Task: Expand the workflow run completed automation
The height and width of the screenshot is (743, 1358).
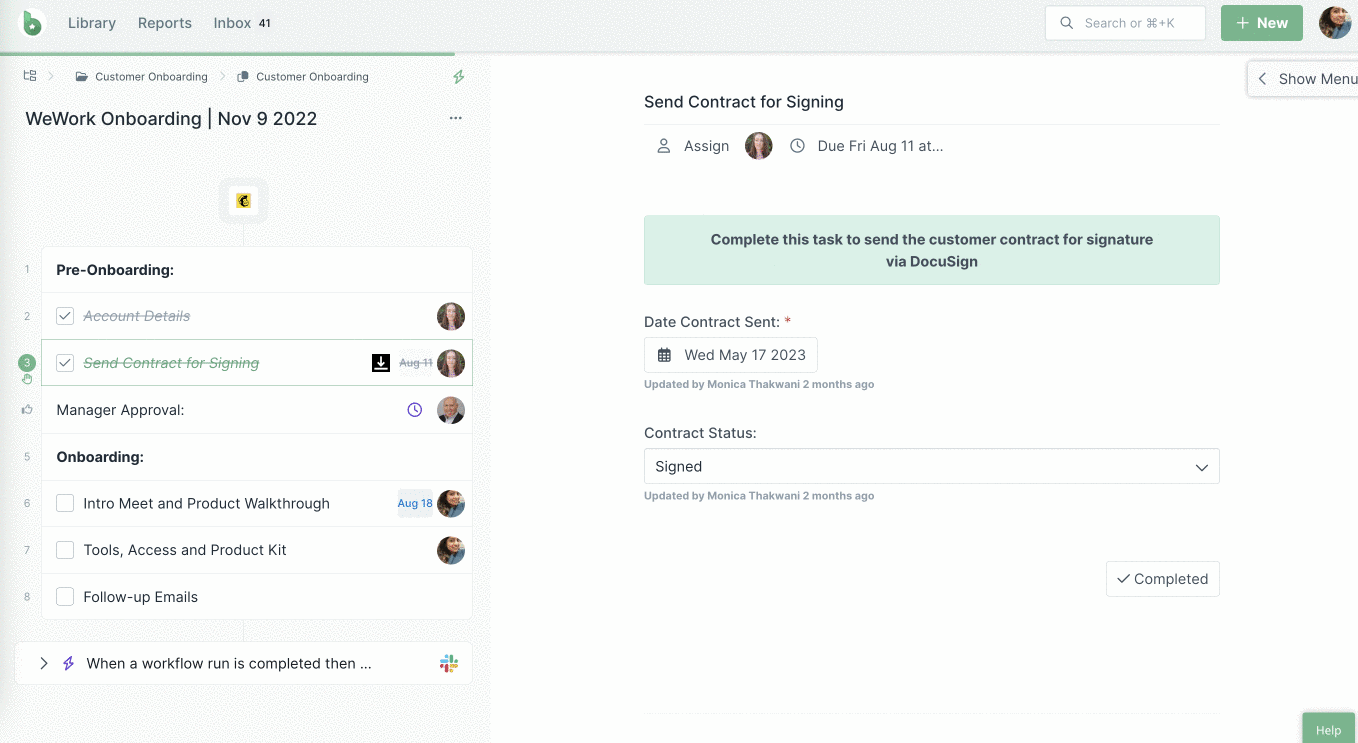Action: 43,663
